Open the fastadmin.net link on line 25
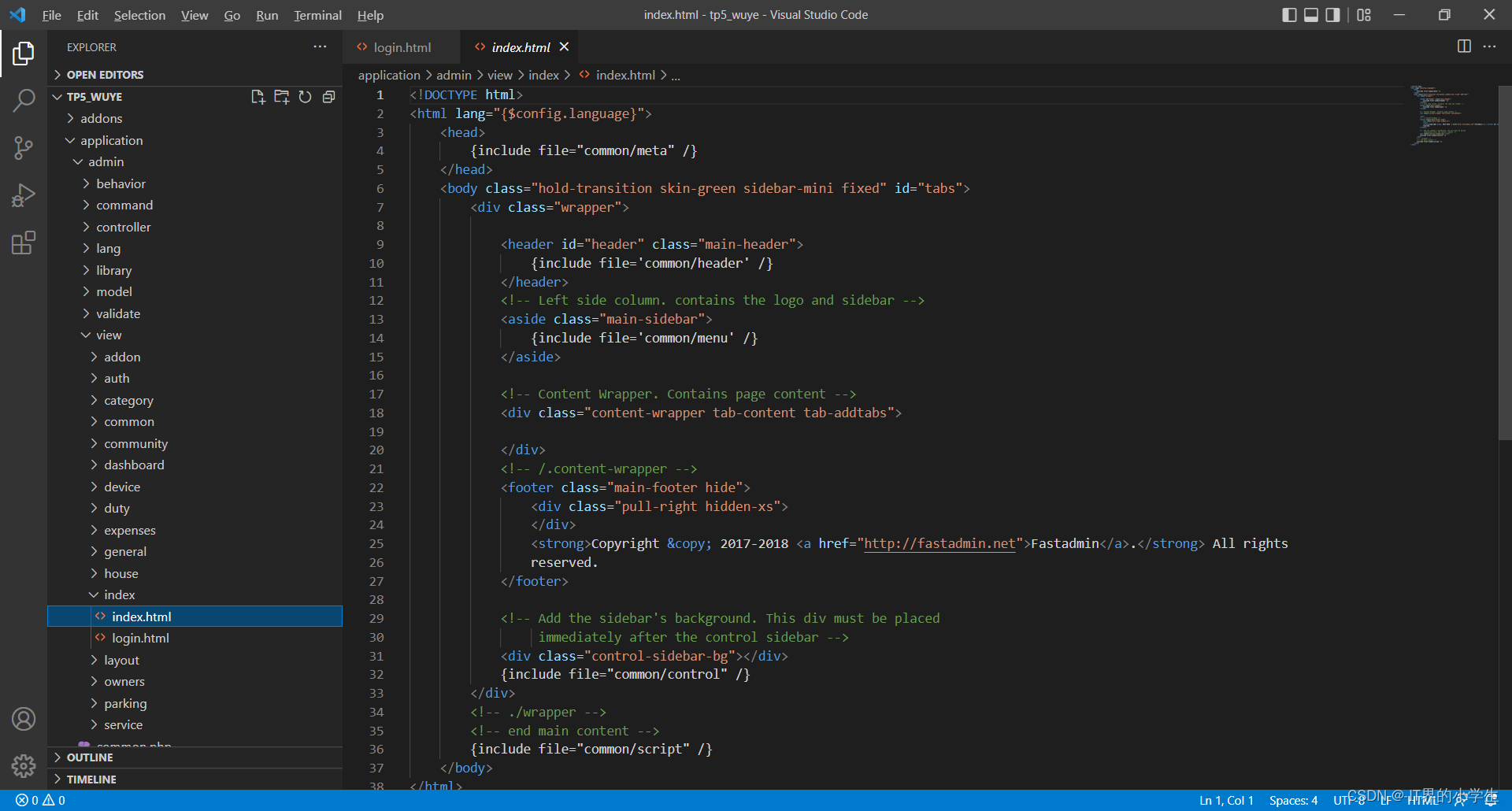 (x=939, y=543)
